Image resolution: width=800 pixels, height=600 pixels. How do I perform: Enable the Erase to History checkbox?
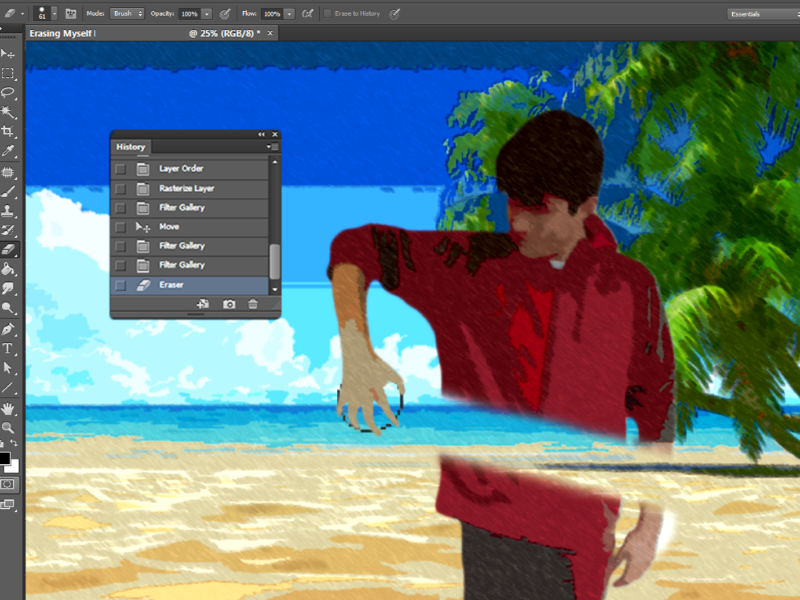coord(328,14)
